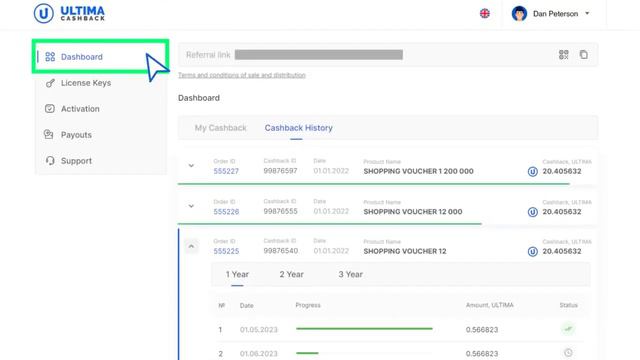The width and height of the screenshot is (640, 360).
Task: Click the progress bar under order 555227
Action: click(x=373, y=184)
